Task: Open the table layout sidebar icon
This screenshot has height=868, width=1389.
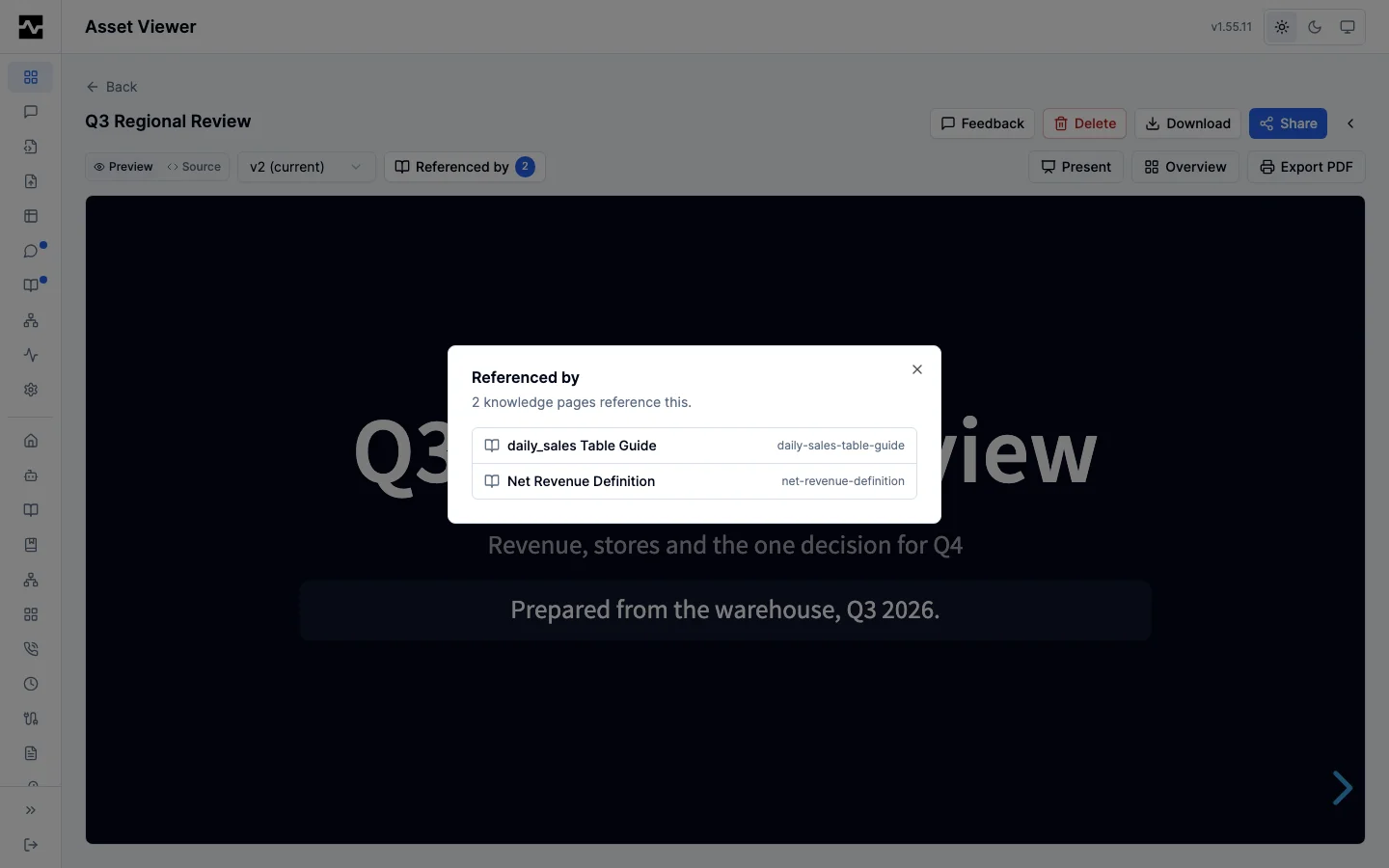Action: tap(31, 216)
